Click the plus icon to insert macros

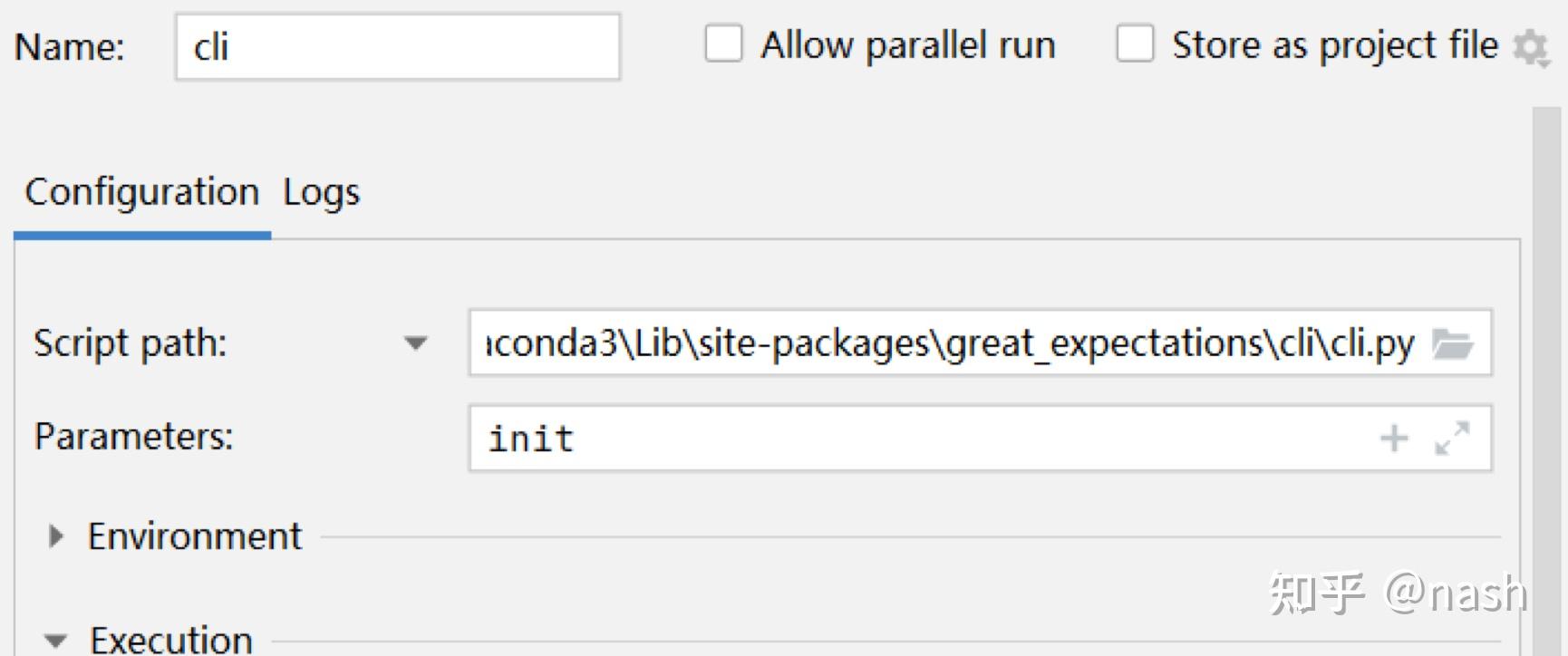(x=1394, y=439)
